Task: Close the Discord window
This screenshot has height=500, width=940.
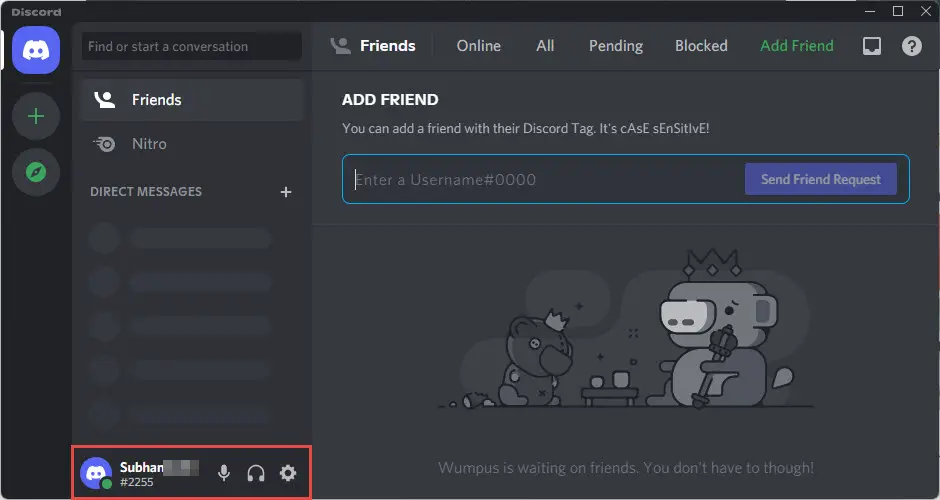Action: coord(926,11)
